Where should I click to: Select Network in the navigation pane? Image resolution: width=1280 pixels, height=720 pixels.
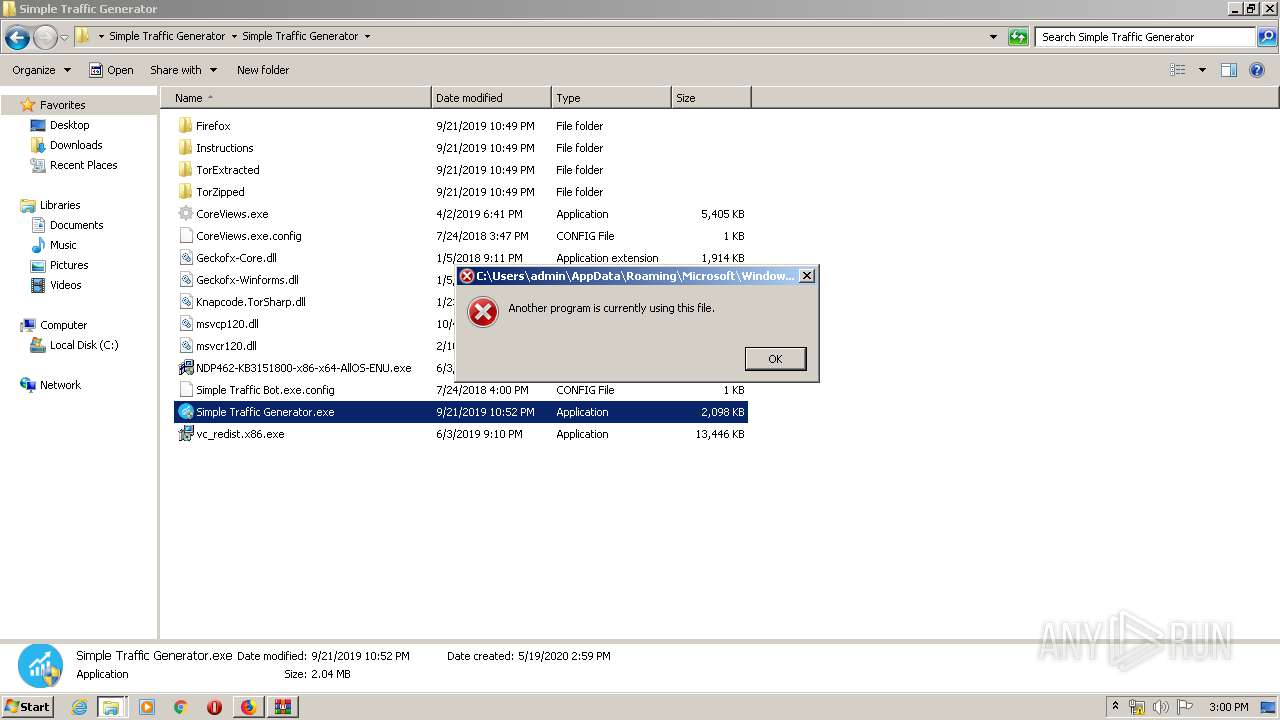pos(60,385)
